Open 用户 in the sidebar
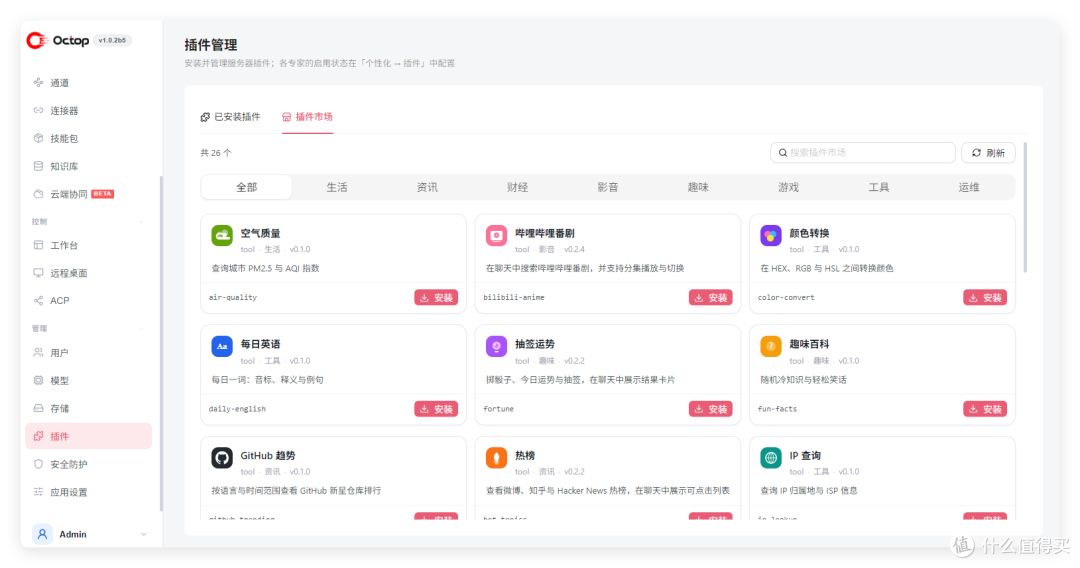This screenshot has height=568, width=1080. 88,353
